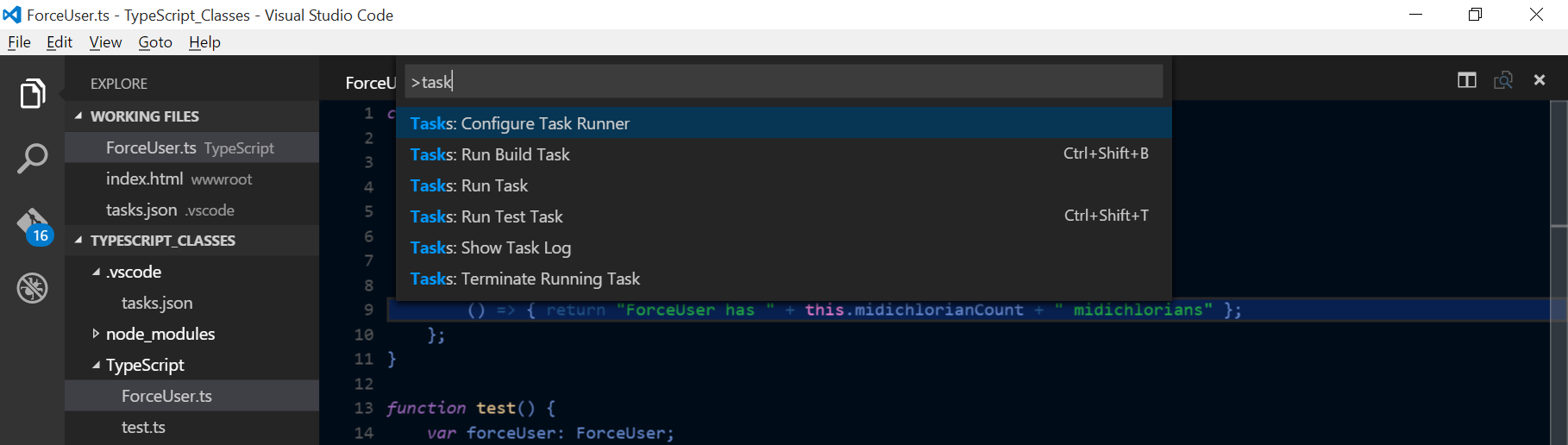Choose Tasks: Run Task command
The width and height of the screenshot is (1568, 445).
pyautogui.click(x=783, y=185)
